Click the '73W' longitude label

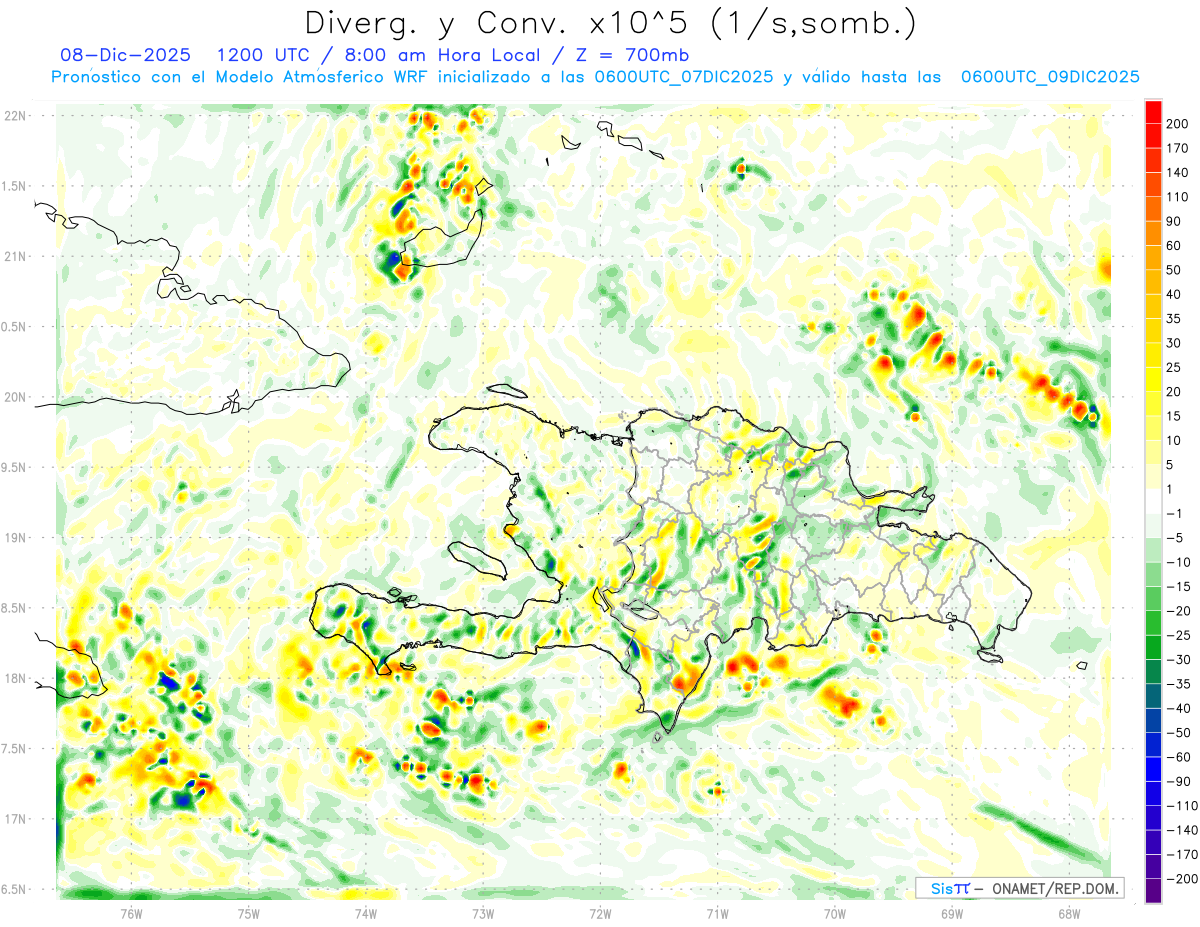pyautogui.click(x=482, y=913)
